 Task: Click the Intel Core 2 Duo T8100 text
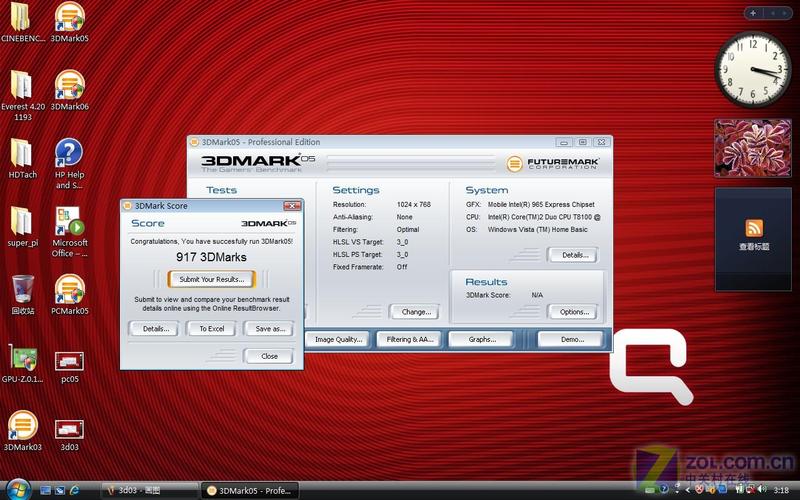(x=544, y=217)
